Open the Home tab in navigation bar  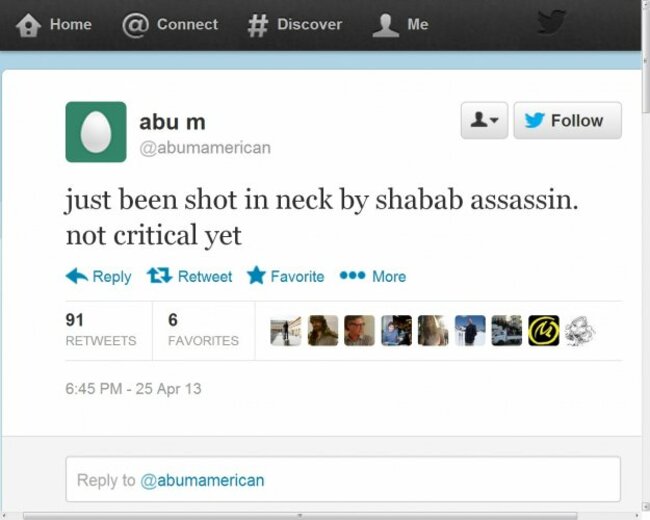[53, 24]
